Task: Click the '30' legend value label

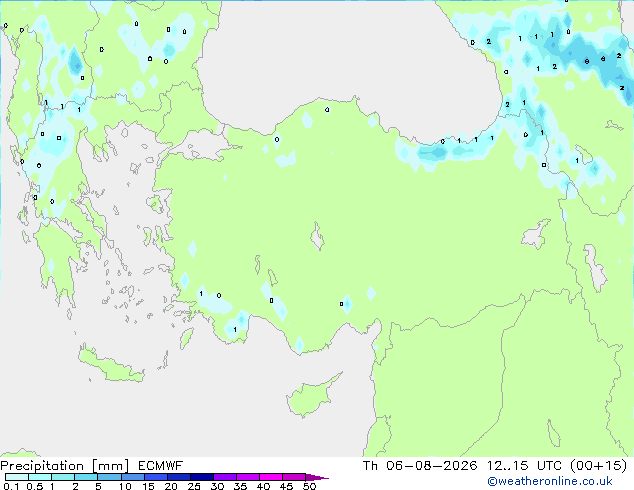Action: (x=217, y=486)
